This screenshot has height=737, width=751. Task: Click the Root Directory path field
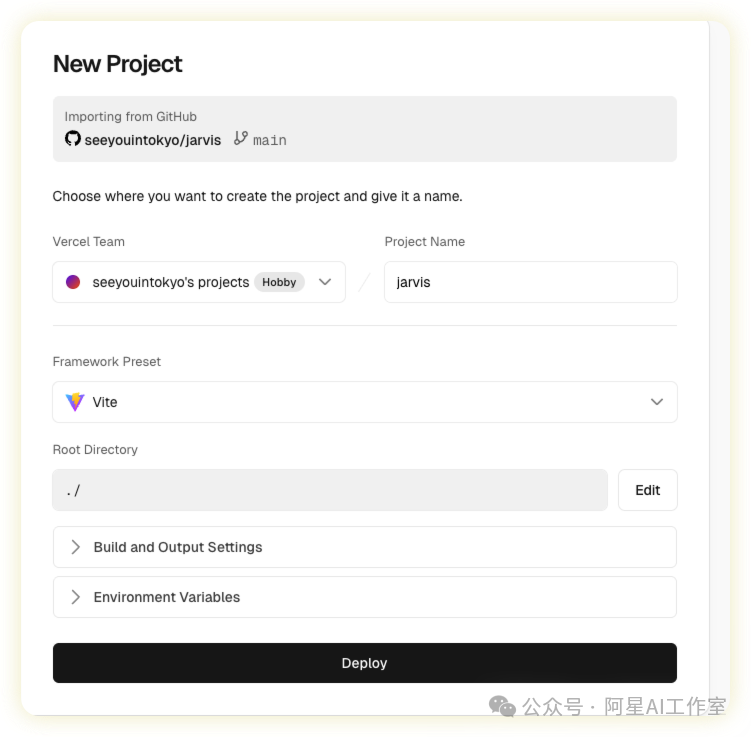[x=330, y=490]
